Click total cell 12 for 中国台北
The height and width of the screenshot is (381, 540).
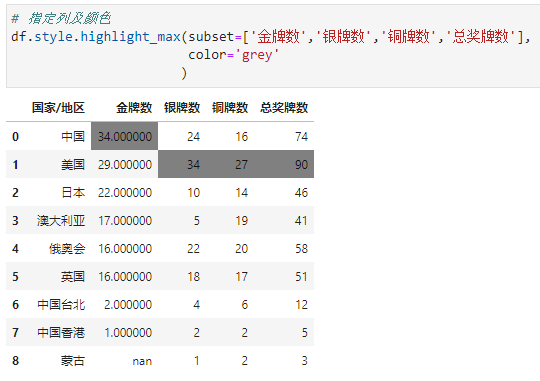click(301, 305)
